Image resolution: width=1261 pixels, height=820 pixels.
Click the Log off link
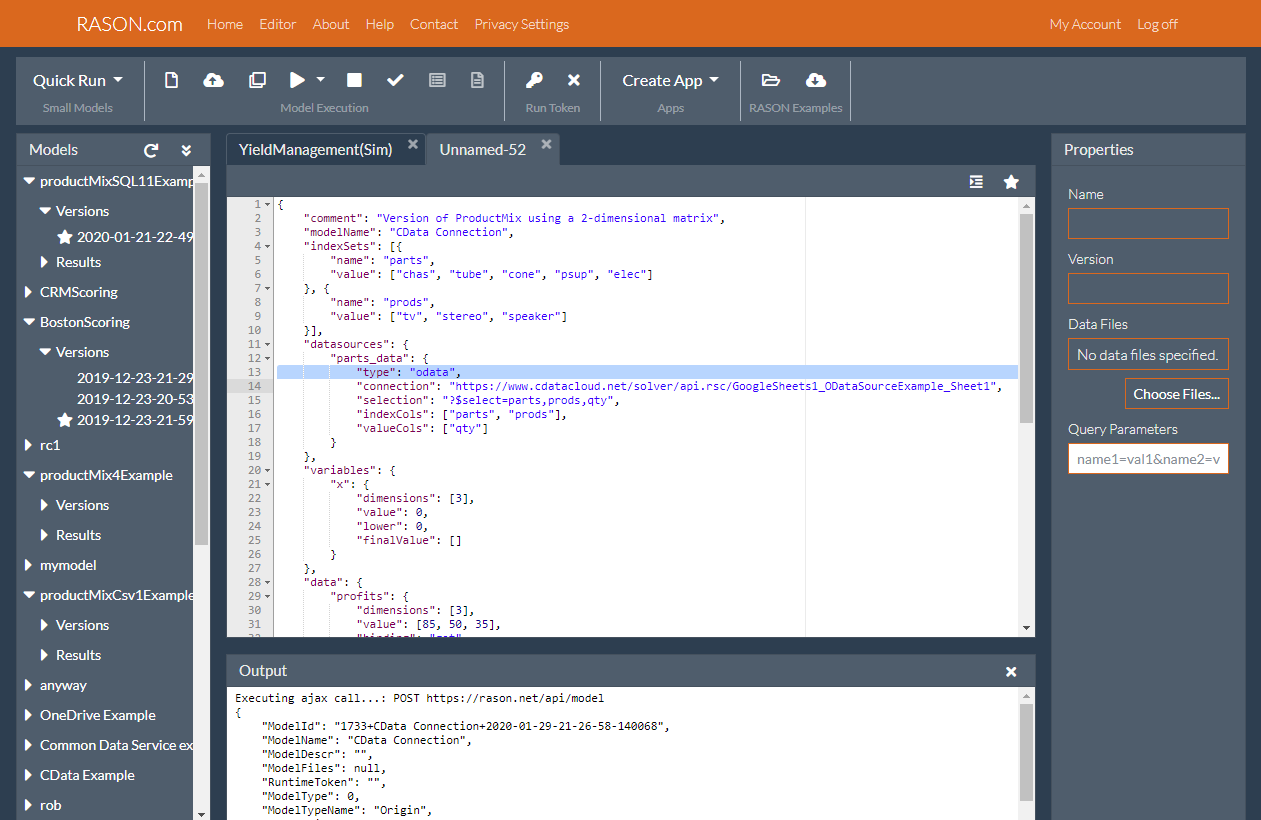(1157, 24)
